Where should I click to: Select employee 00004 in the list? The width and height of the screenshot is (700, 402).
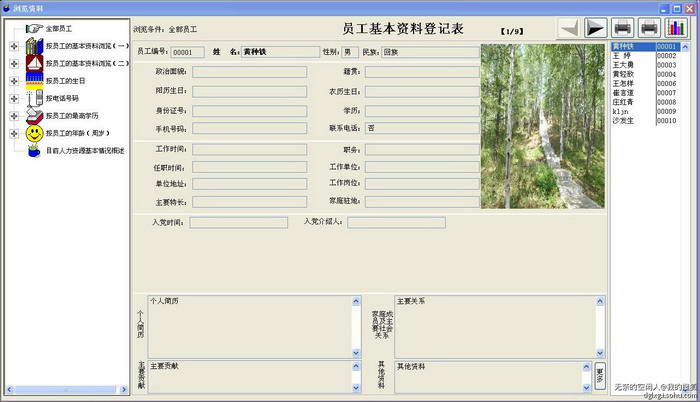[x=645, y=74]
